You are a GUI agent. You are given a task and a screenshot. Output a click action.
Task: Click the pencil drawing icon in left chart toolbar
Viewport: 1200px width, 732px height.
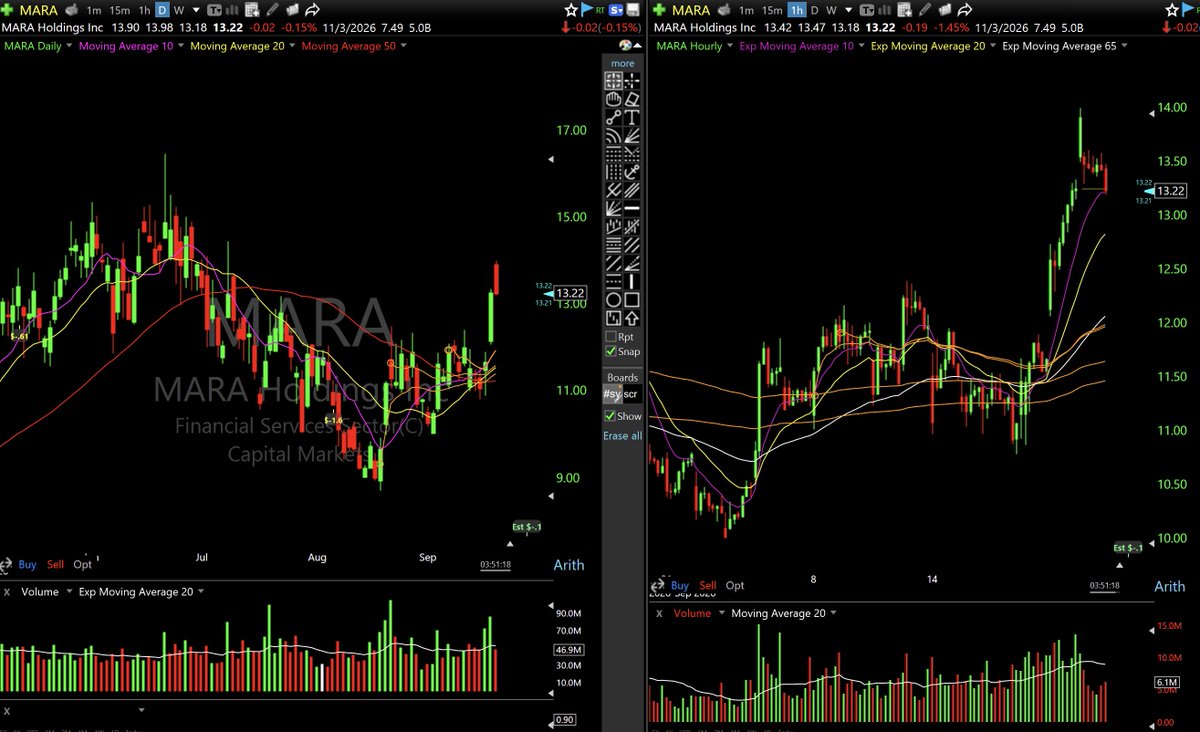272,10
